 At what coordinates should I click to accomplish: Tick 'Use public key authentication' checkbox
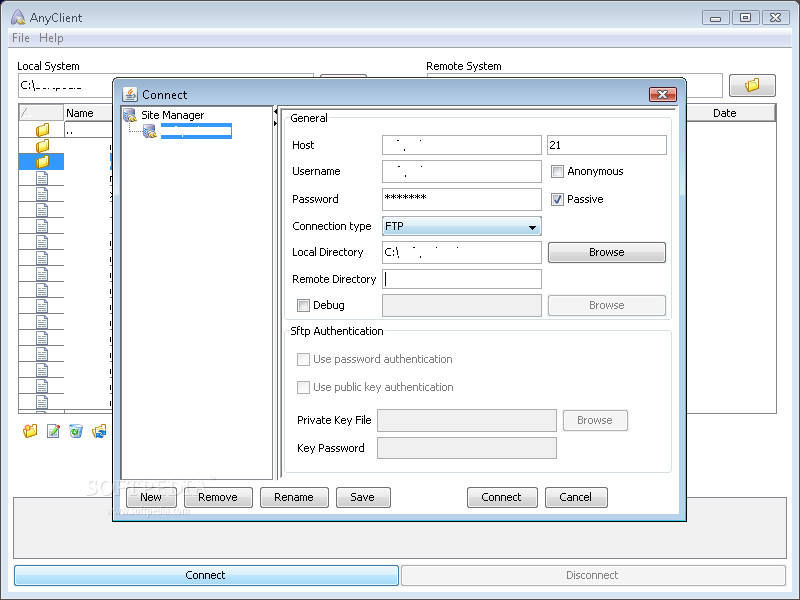pos(303,387)
